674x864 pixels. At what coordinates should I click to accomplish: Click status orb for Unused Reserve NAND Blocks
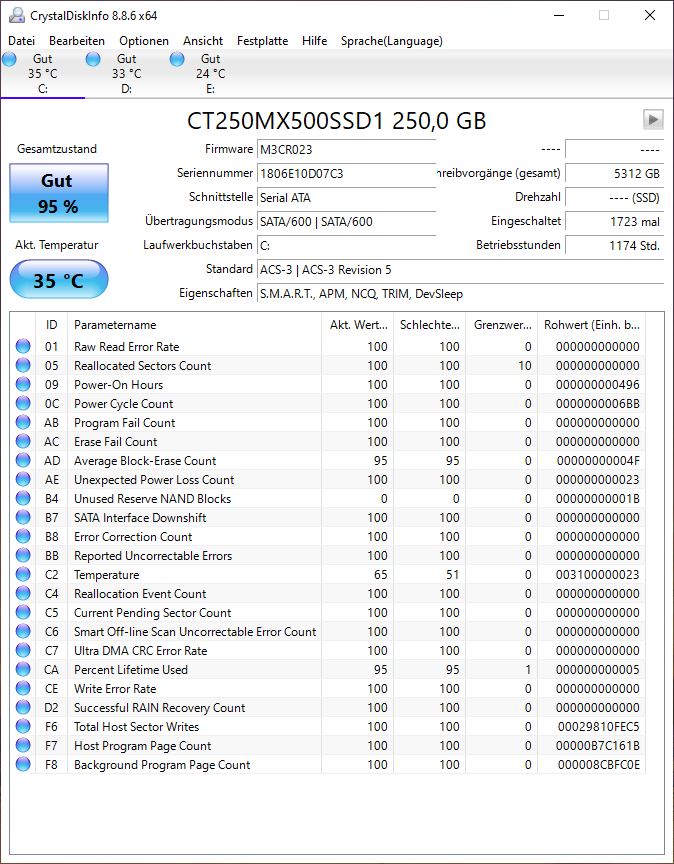pos(23,499)
